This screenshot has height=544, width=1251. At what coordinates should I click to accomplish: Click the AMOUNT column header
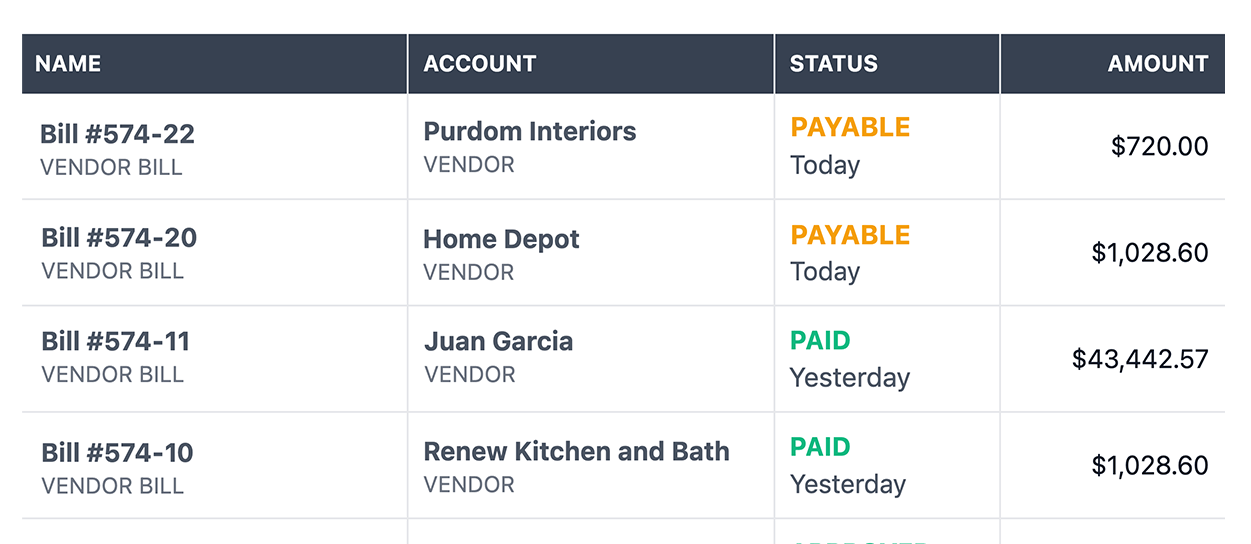pyautogui.click(x=1157, y=64)
